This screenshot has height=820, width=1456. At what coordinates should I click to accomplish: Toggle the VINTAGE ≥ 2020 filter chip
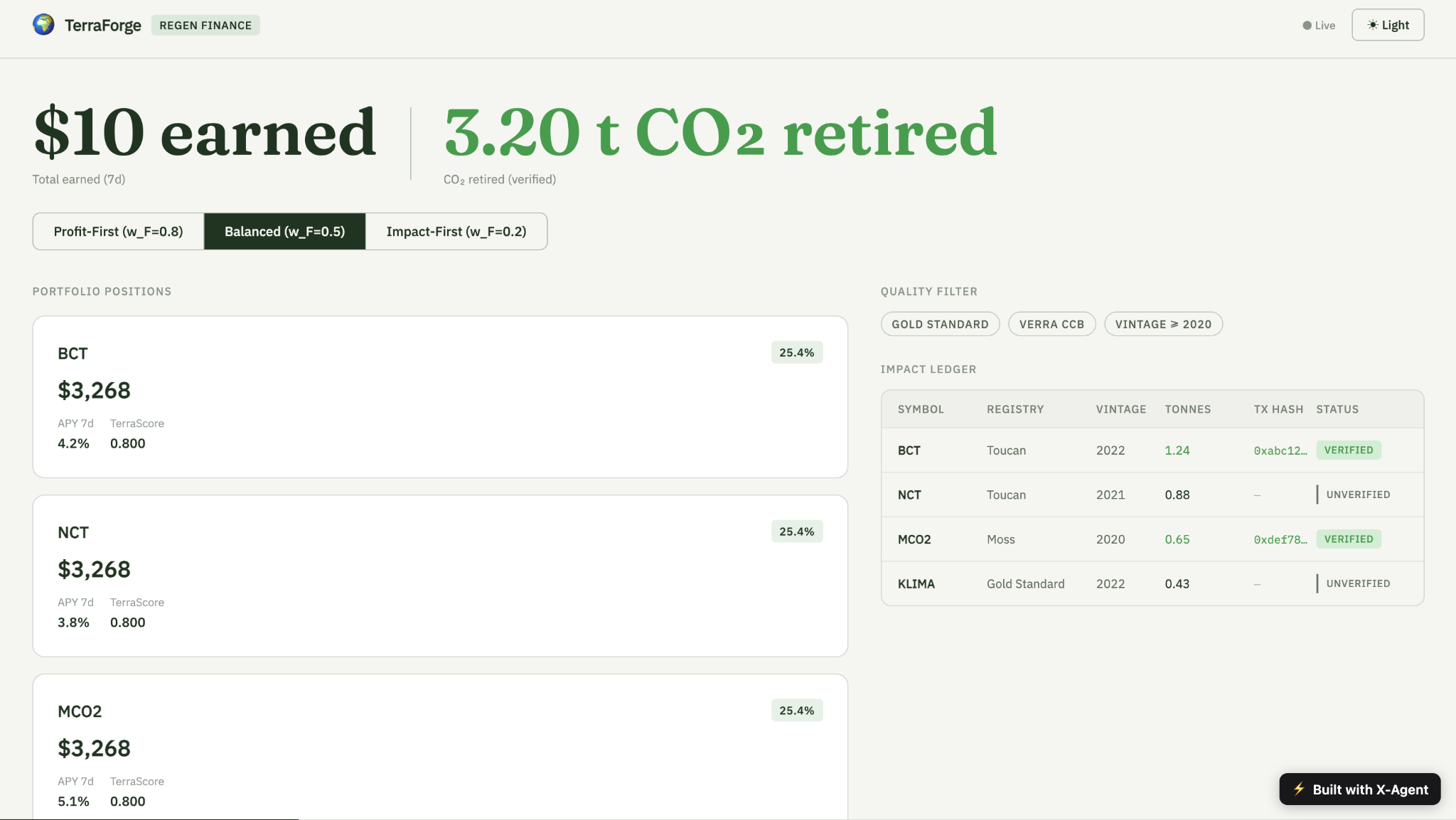click(x=1163, y=324)
